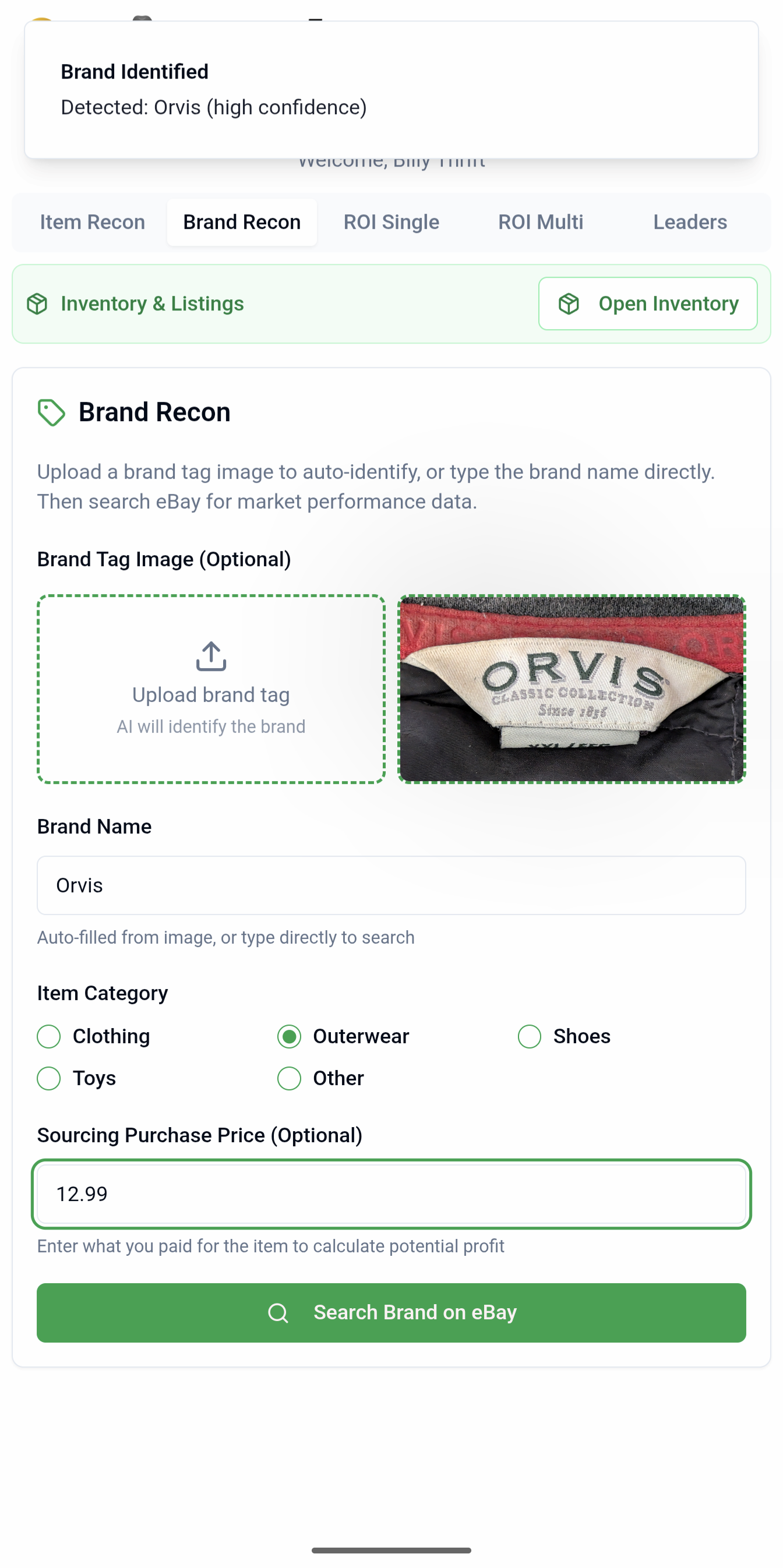783x1568 pixels.
Task: Select the Shoes category option
Action: [530, 1036]
